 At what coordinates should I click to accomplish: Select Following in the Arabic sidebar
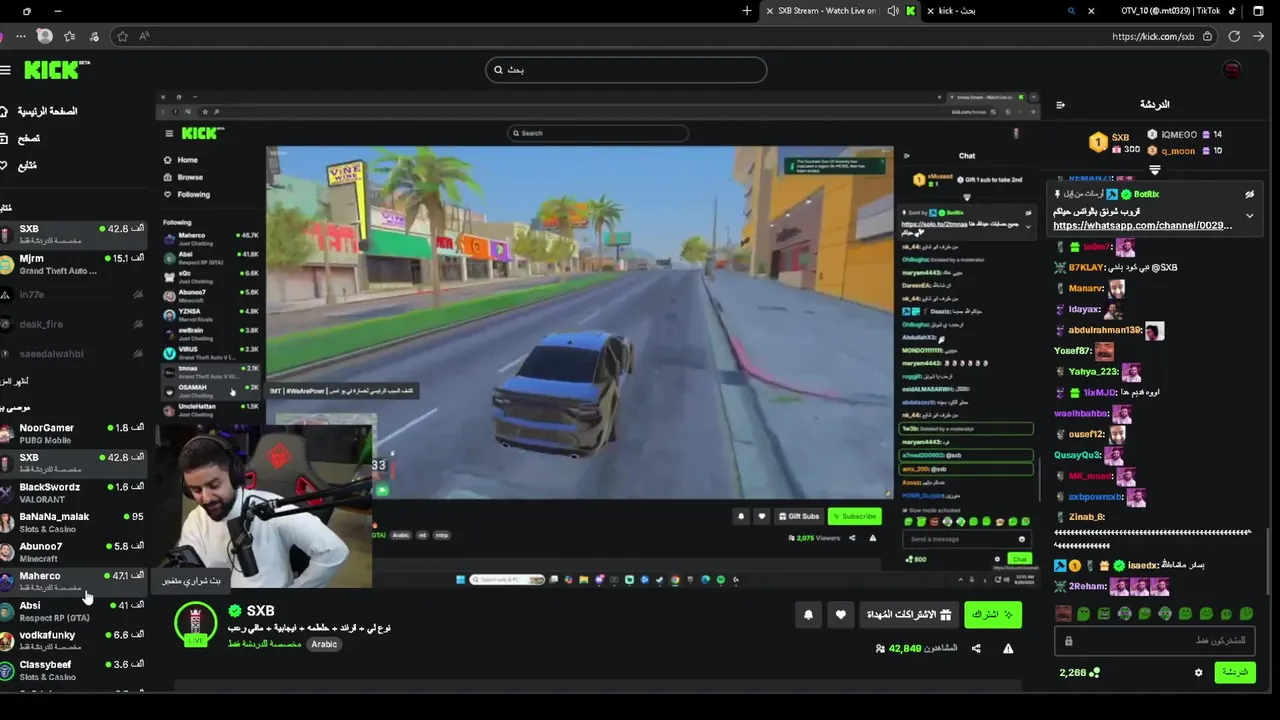tap(20, 165)
